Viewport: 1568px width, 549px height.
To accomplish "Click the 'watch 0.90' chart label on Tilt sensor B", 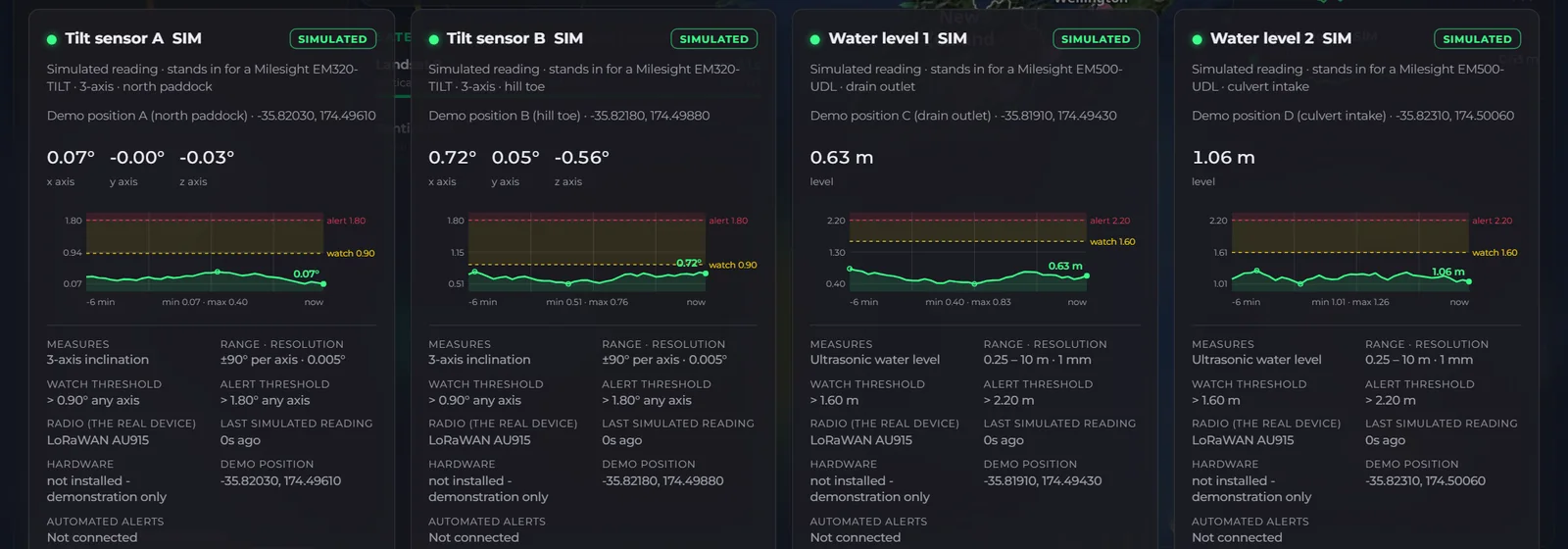I will pyautogui.click(x=733, y=265).
